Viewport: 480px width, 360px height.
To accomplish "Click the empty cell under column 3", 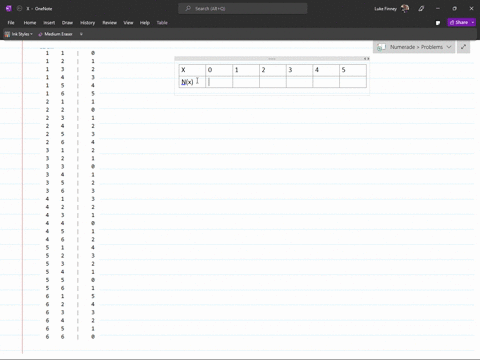I will pyautogui.click(x=299, y=82).
